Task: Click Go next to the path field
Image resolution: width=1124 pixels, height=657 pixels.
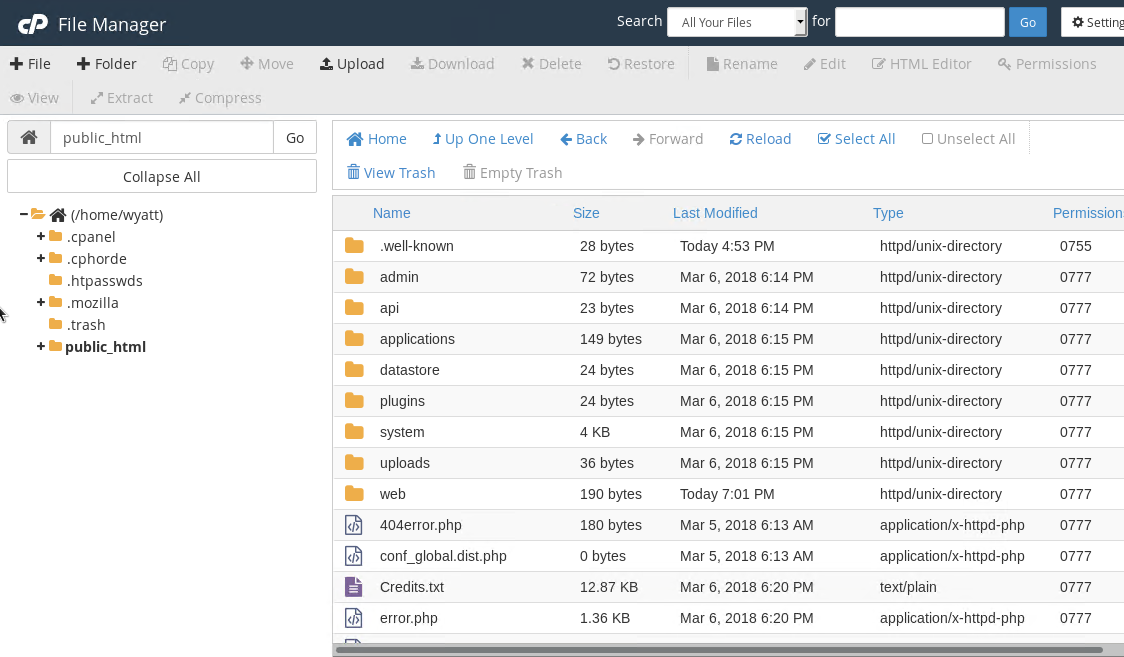Action: tap(295, 138)
